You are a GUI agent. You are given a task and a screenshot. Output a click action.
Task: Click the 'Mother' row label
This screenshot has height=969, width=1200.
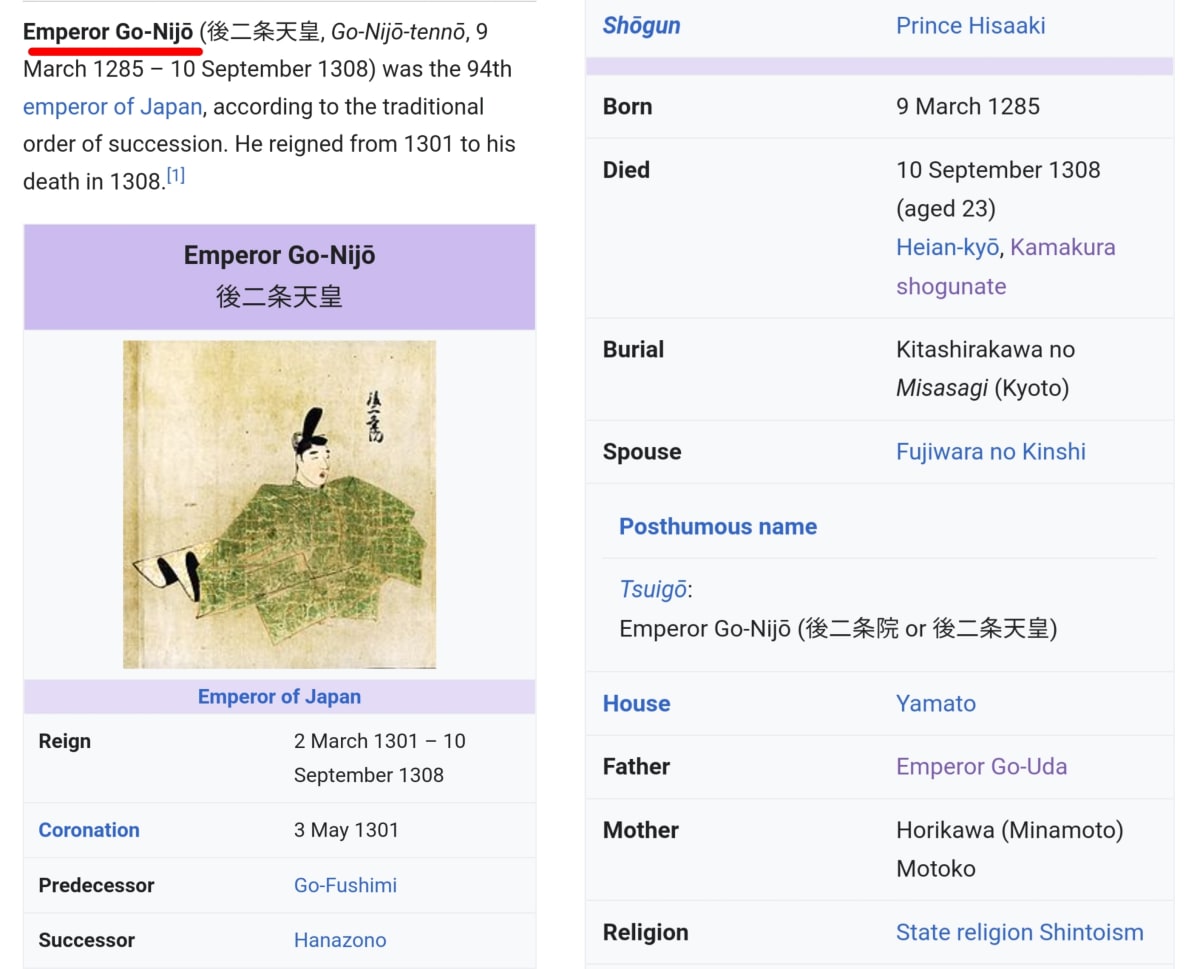coord(640,830)
